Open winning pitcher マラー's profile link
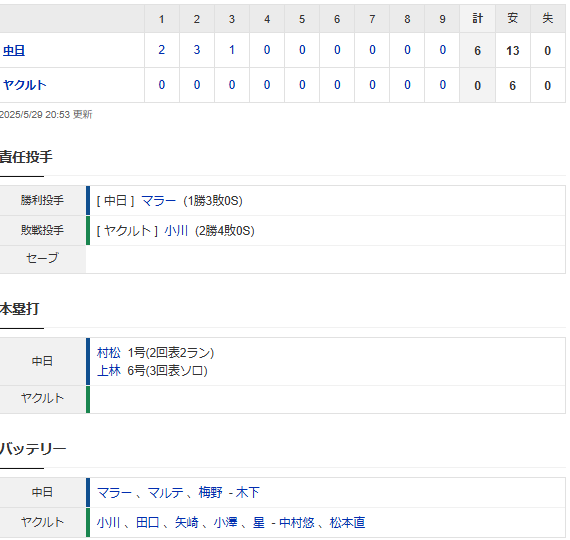Screen dimensions: 570x540 (x=158, y=201)
